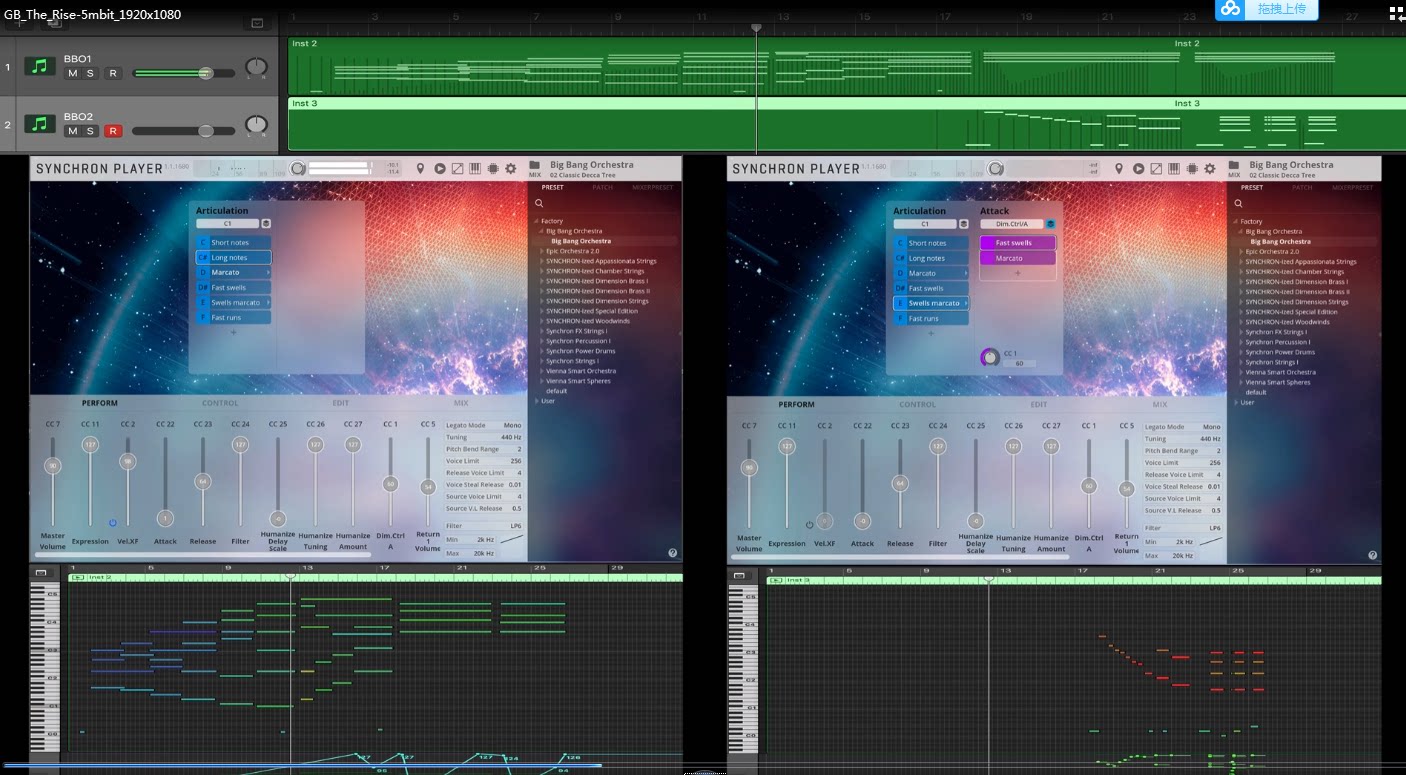Toggle record enable on BBO2 track
The image size is (1406, 775).
pos(113,131)
